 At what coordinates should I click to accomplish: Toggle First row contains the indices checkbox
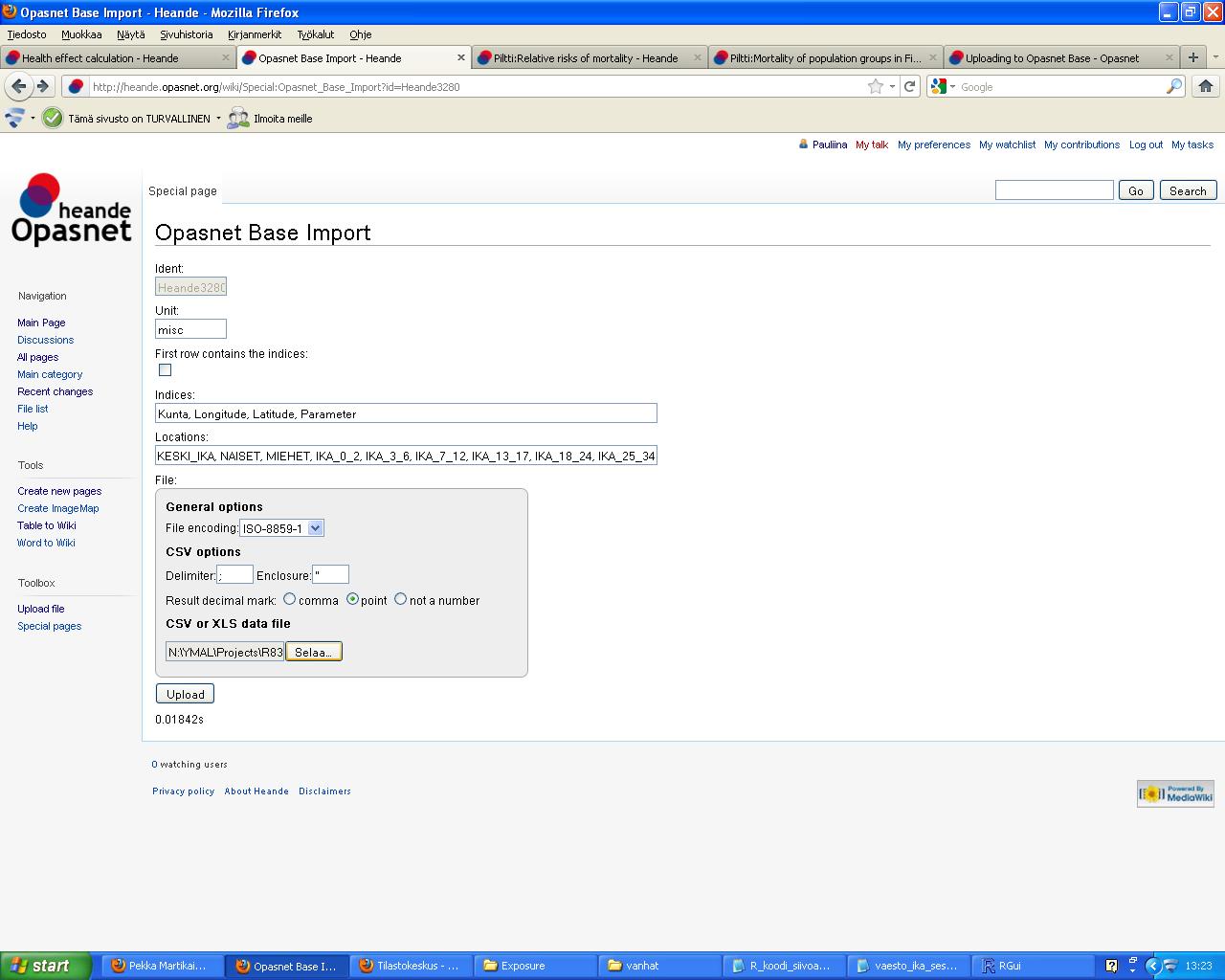click(165, 369)
